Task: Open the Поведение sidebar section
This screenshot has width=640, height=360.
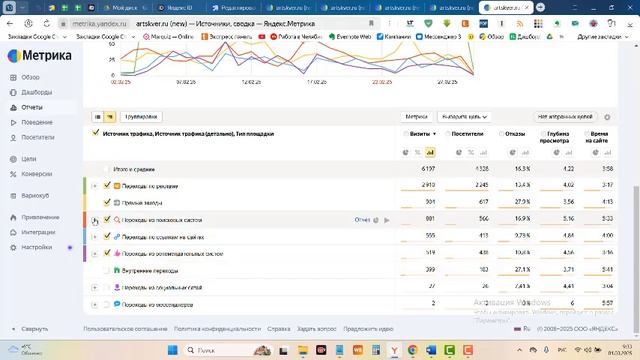Action: click(37, 122)
